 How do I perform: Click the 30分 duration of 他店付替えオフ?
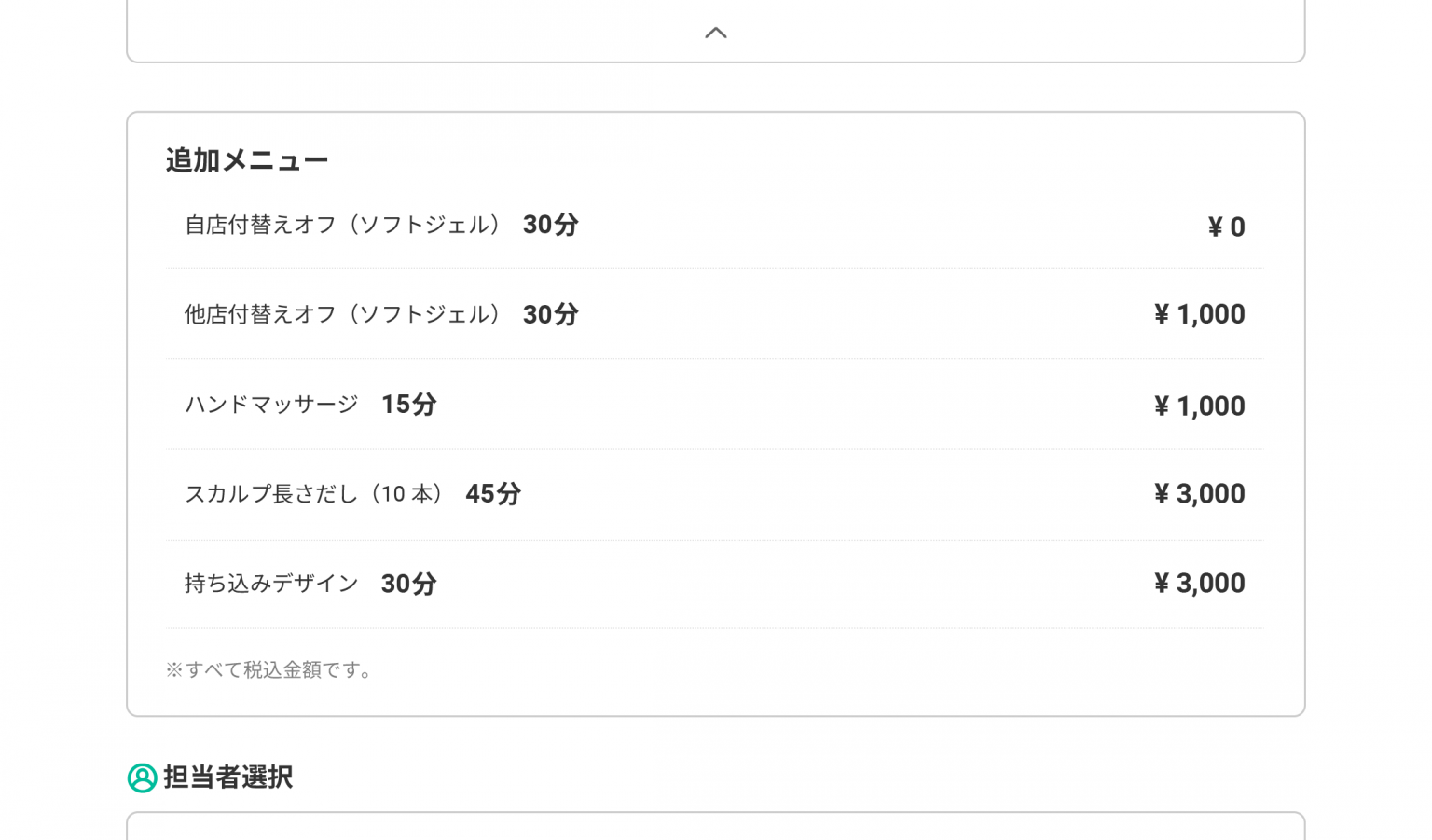(550, 314)
